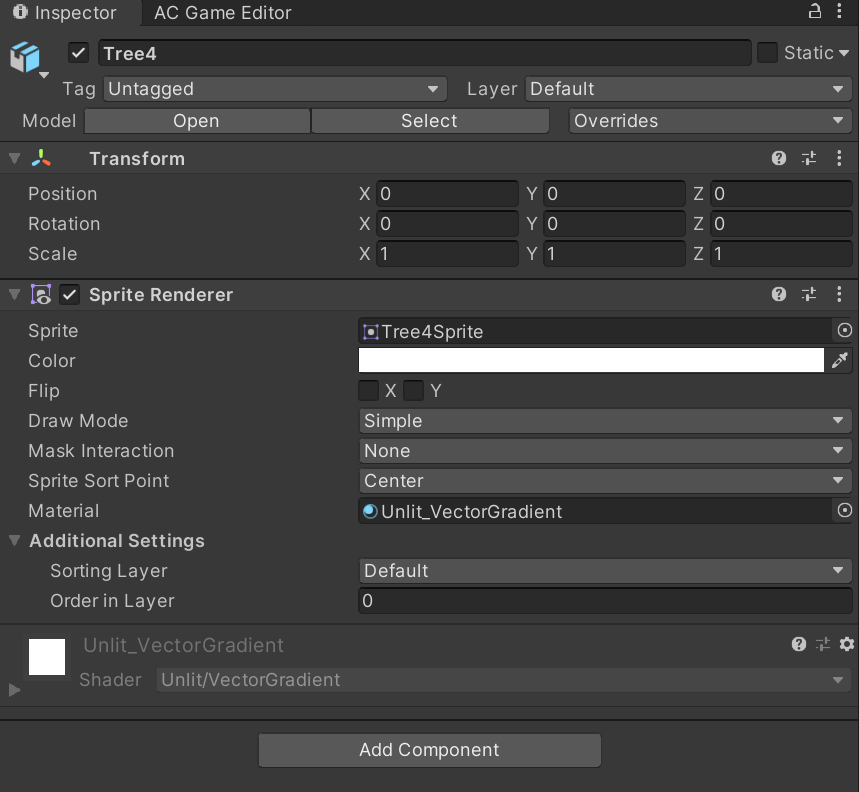Click Add Component
859x792 pixels.
429,750
